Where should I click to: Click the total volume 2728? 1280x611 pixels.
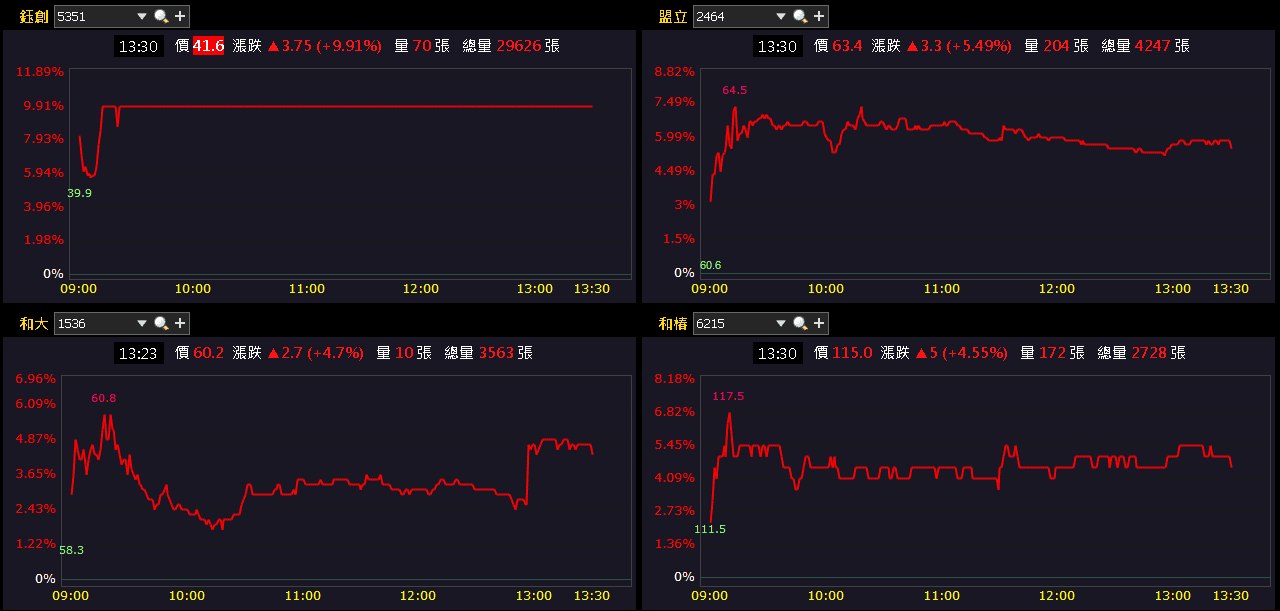pyautogui.click(x=1149, y=353)
